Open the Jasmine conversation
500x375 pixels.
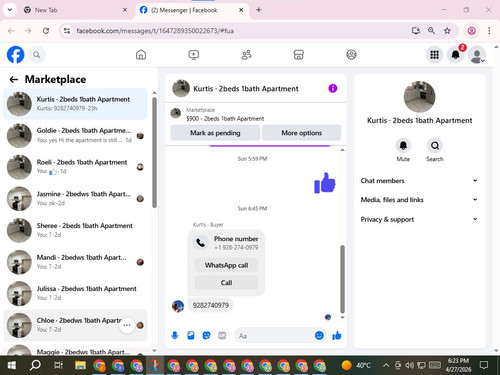tap(75, 198)
